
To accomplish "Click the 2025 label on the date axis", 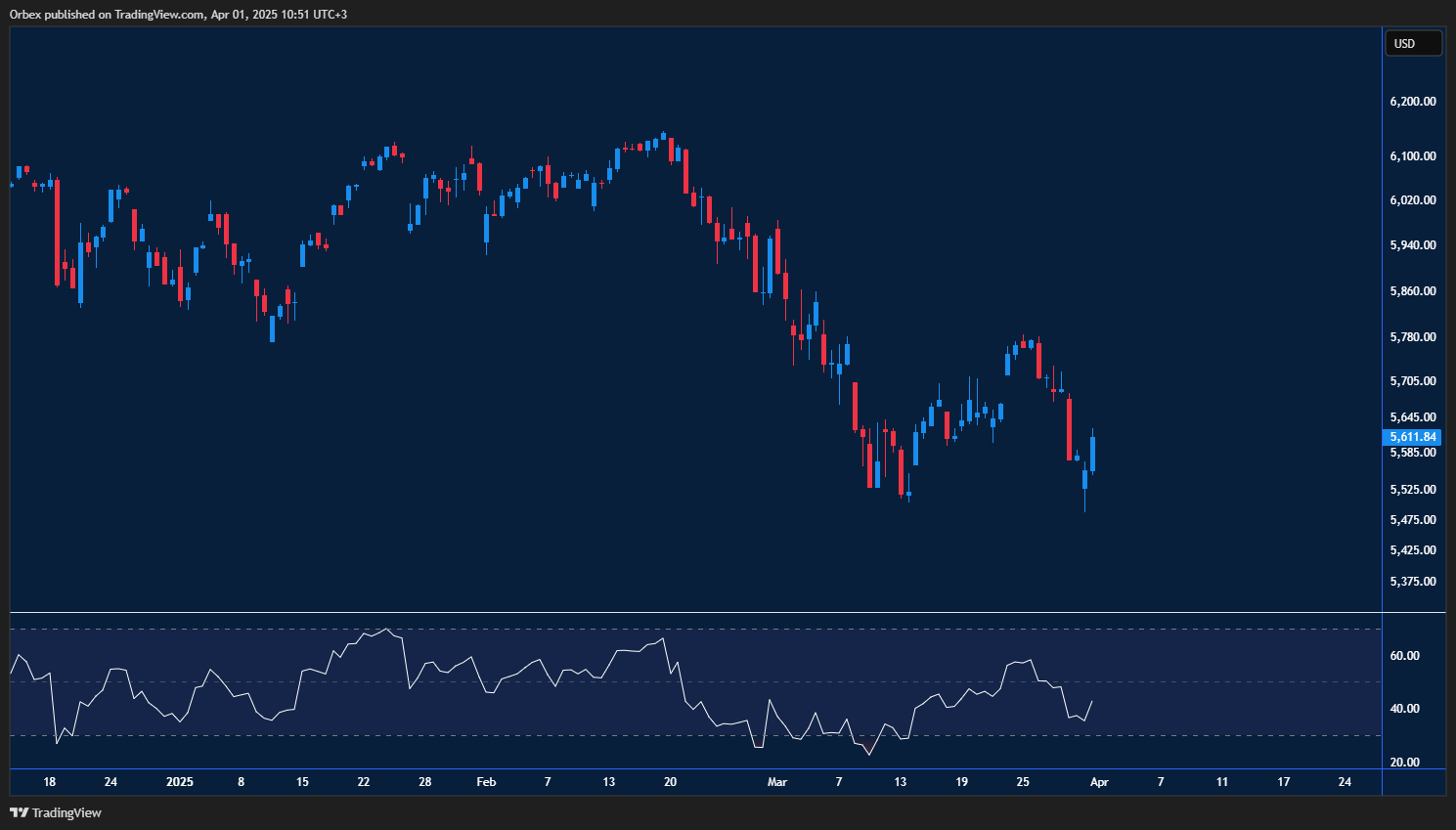I will (179, 782).
